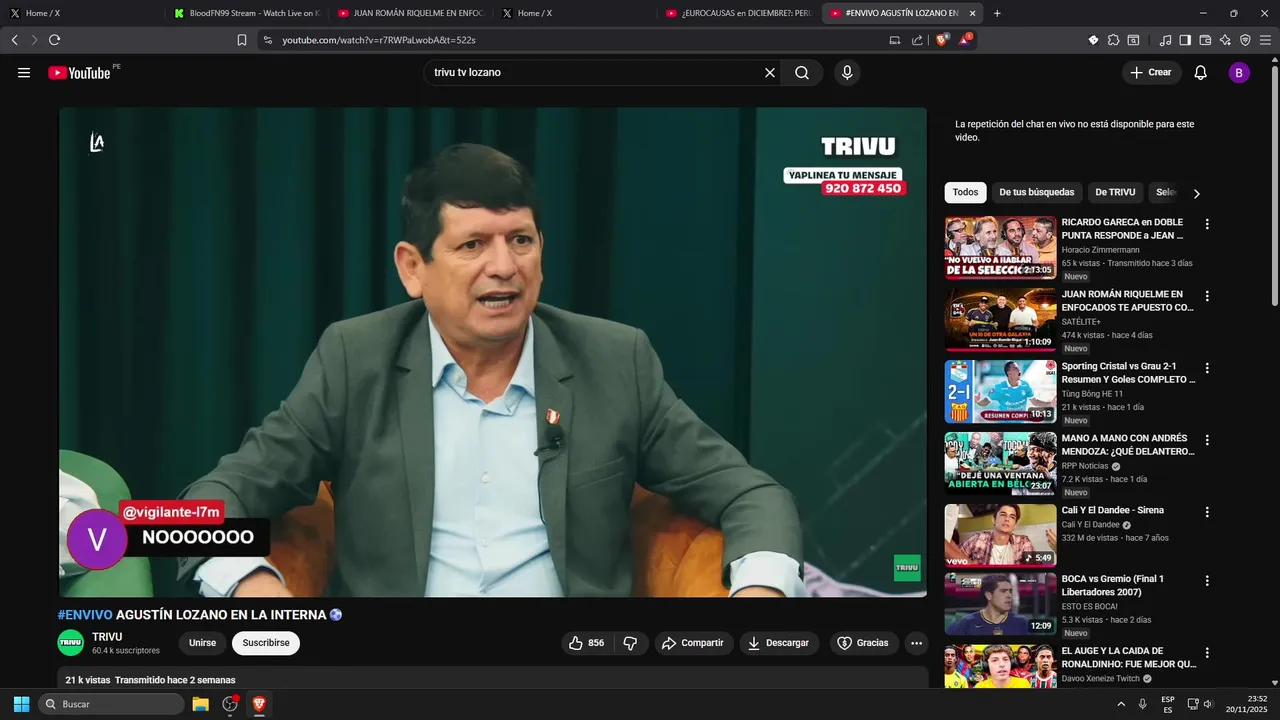Open the Brave VPN shield icon
This screenshot has height=720, width=1280.
pos(1245,40)
